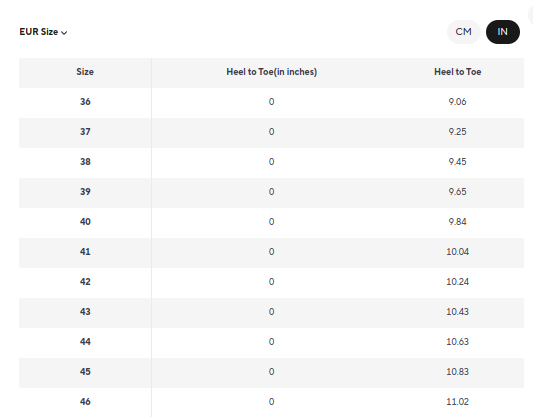
Task: Switch units to CM
Action: coord(464,32)
